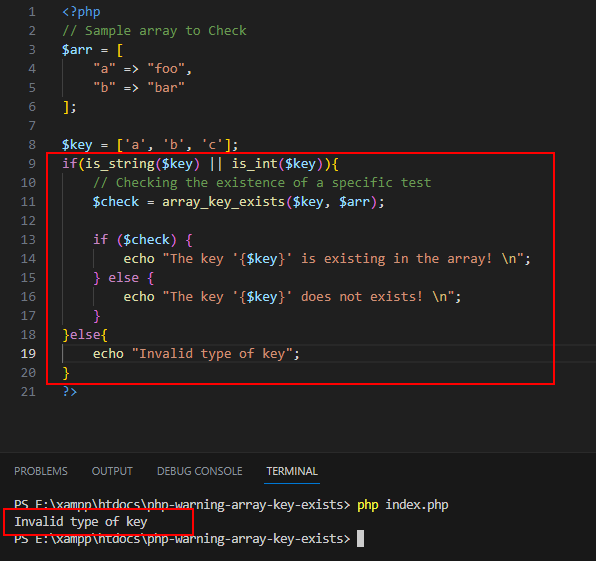Click the 'Invalid type of key' terminal output
This screenshot has height=561, width=596.
coord(81,522)
